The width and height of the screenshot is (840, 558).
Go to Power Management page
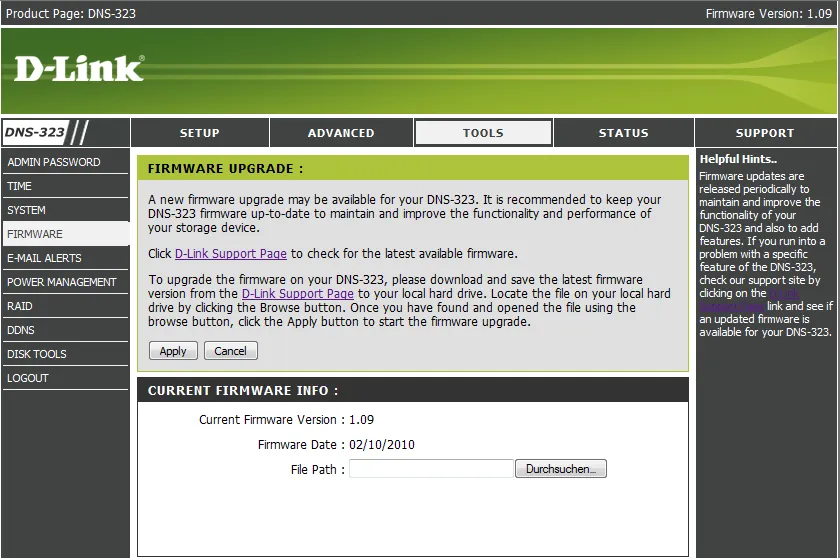tap(65, 282)
